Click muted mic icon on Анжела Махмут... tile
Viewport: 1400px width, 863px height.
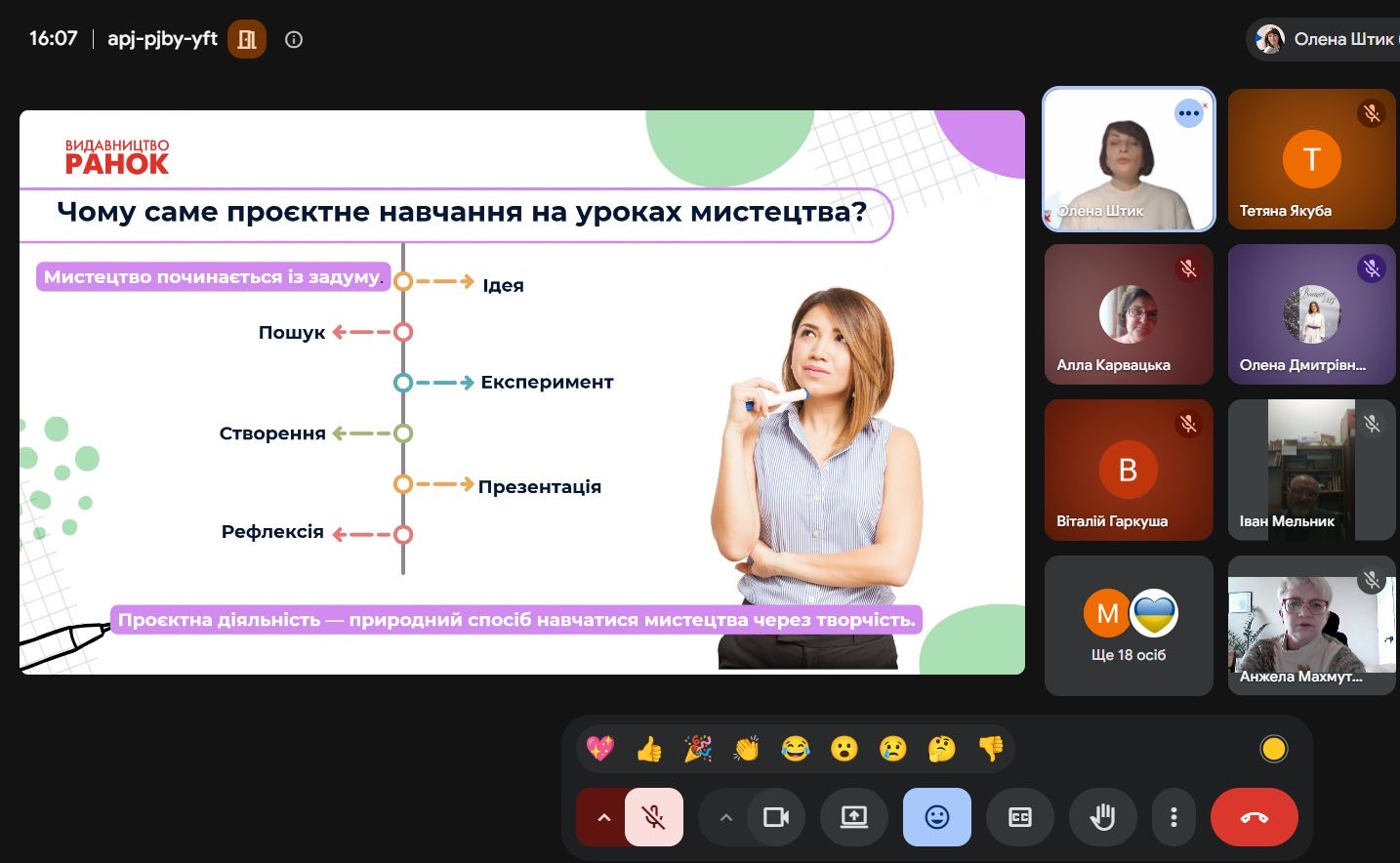[x=1372, y=581]
